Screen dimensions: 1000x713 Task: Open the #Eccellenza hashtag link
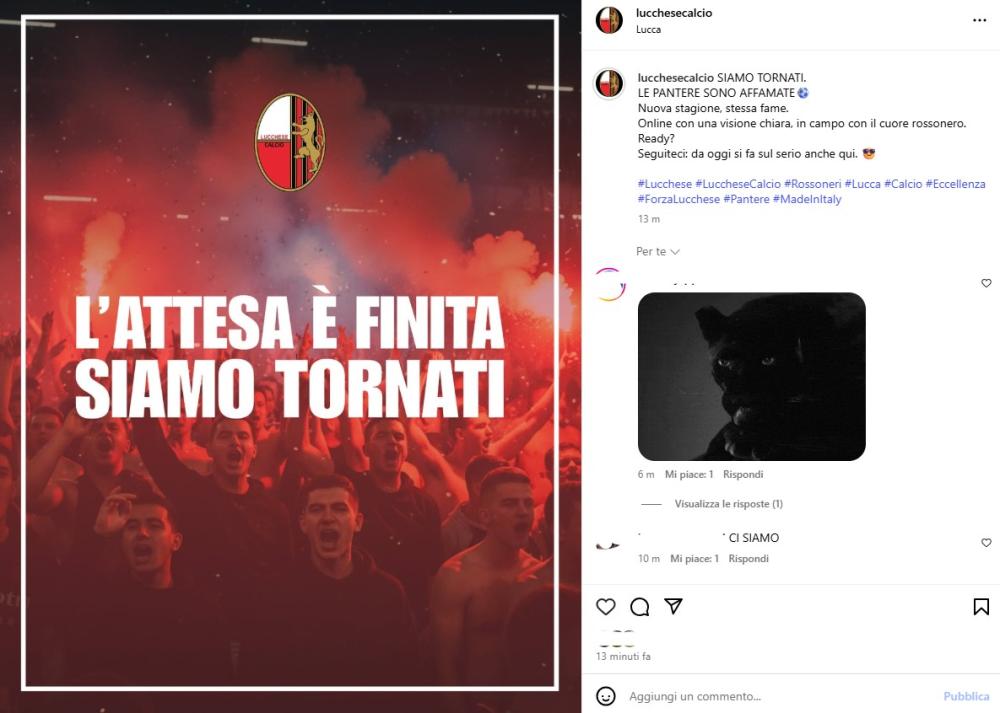click(x=955, y=184)
